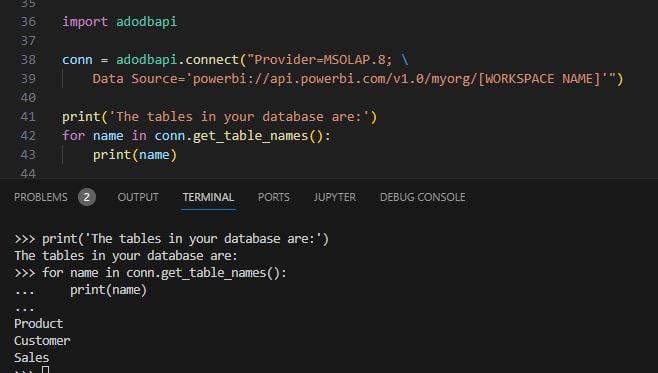
Task: Click line number 42 in the gutter
Action: tap(28, 136)
